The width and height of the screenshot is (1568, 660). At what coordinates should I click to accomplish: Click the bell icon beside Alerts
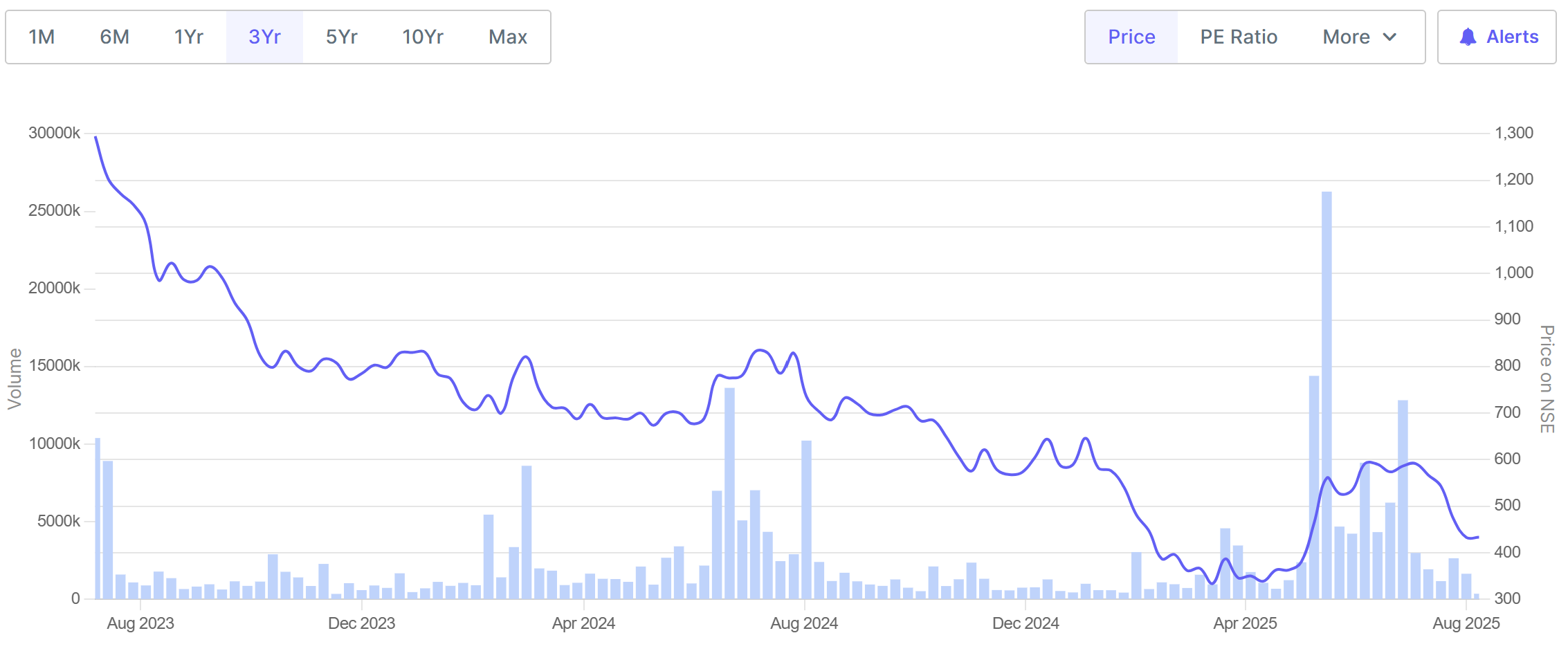(x=1467, y=37)
